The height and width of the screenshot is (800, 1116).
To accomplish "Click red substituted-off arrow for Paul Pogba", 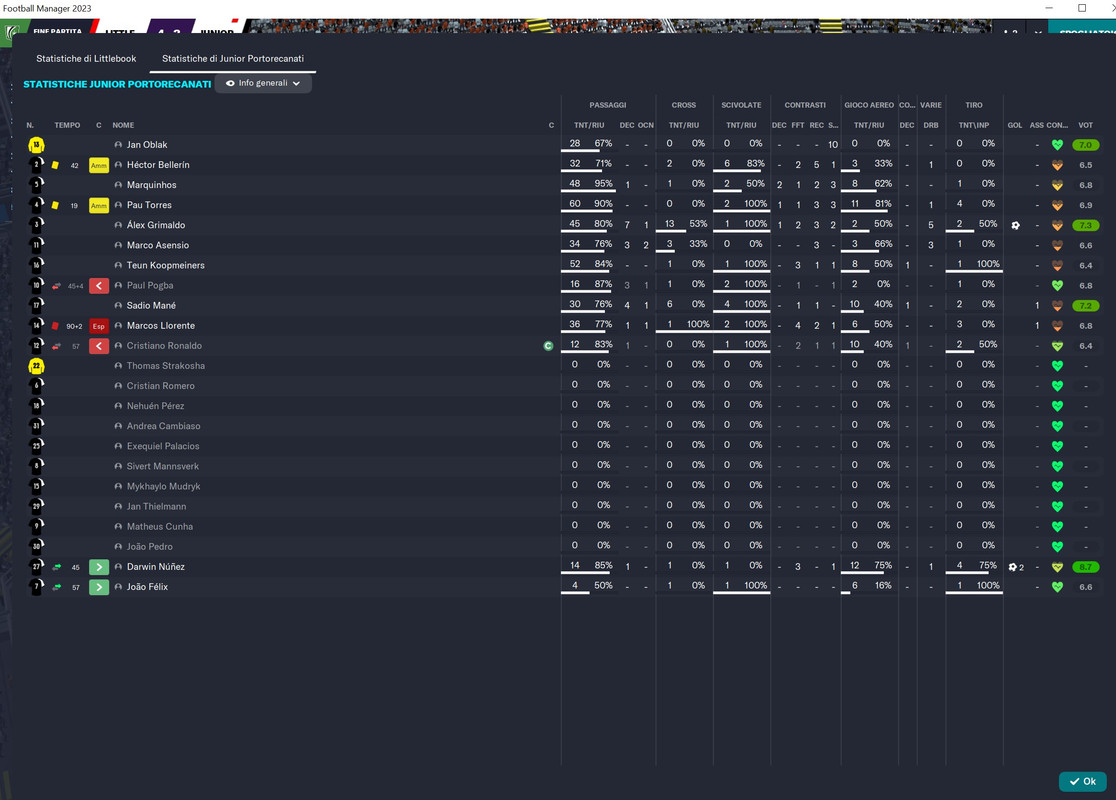I will coord(99,285).
